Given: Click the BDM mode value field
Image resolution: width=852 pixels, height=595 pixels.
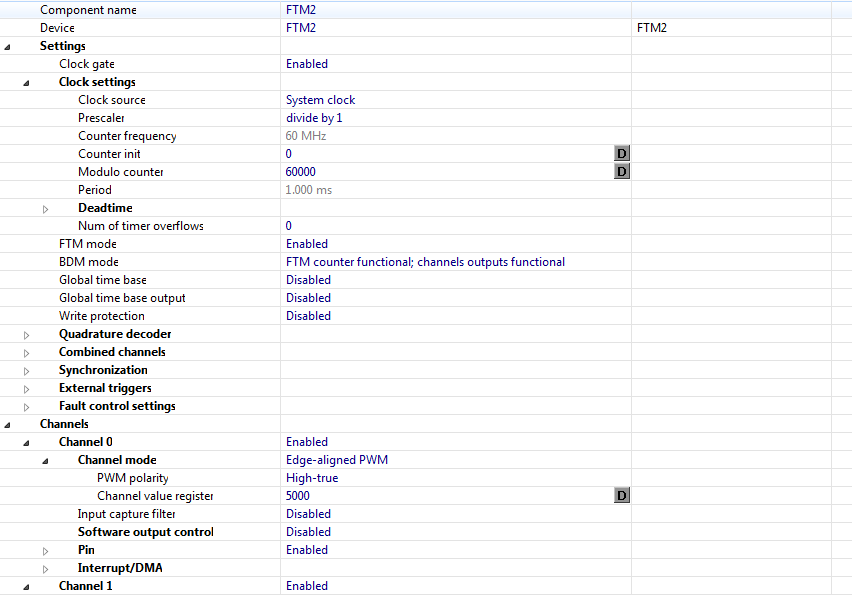Looking at the screenshot, I should coord(425,262).
